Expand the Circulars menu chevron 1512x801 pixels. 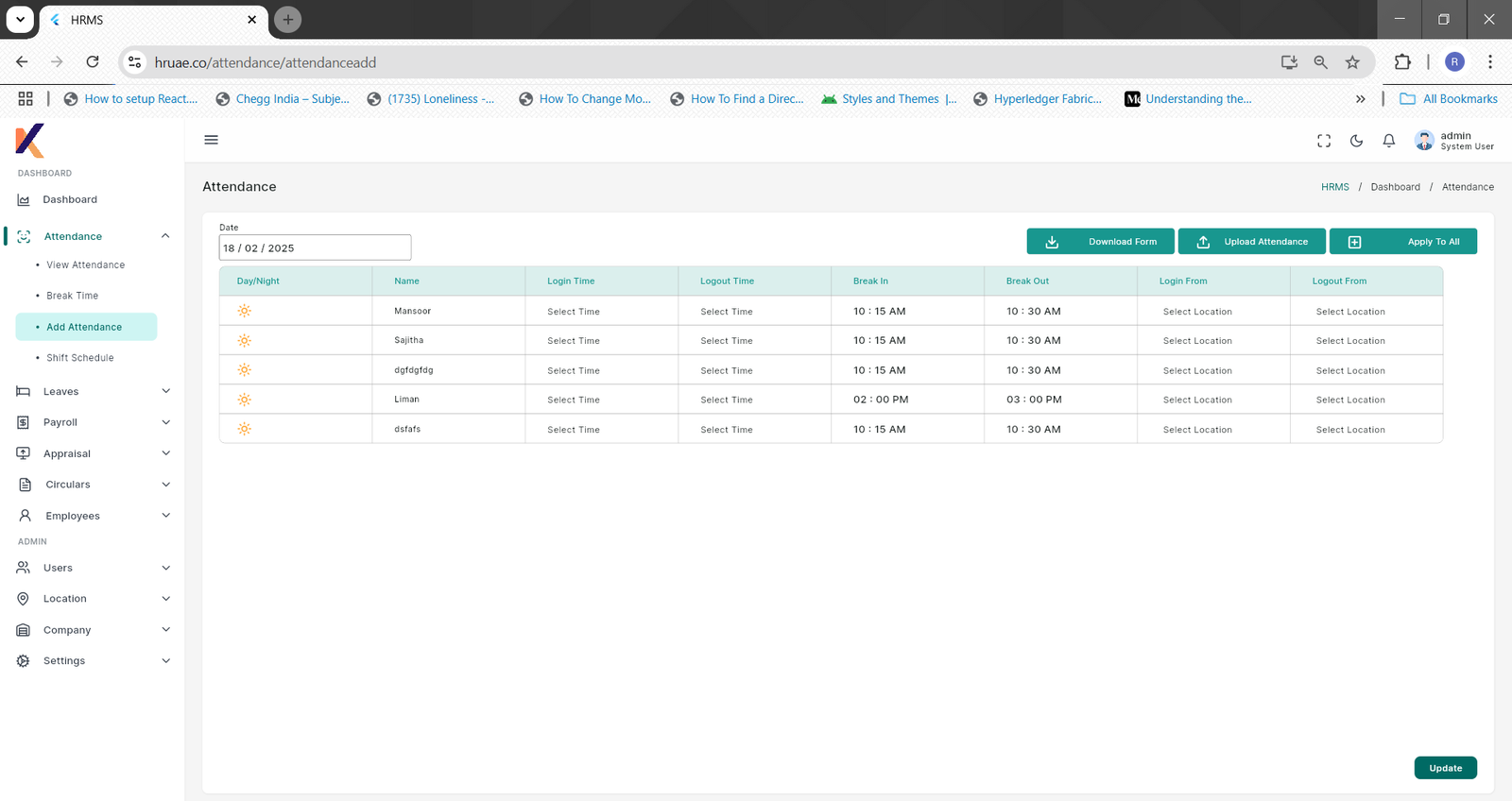[x=166, y=485]
